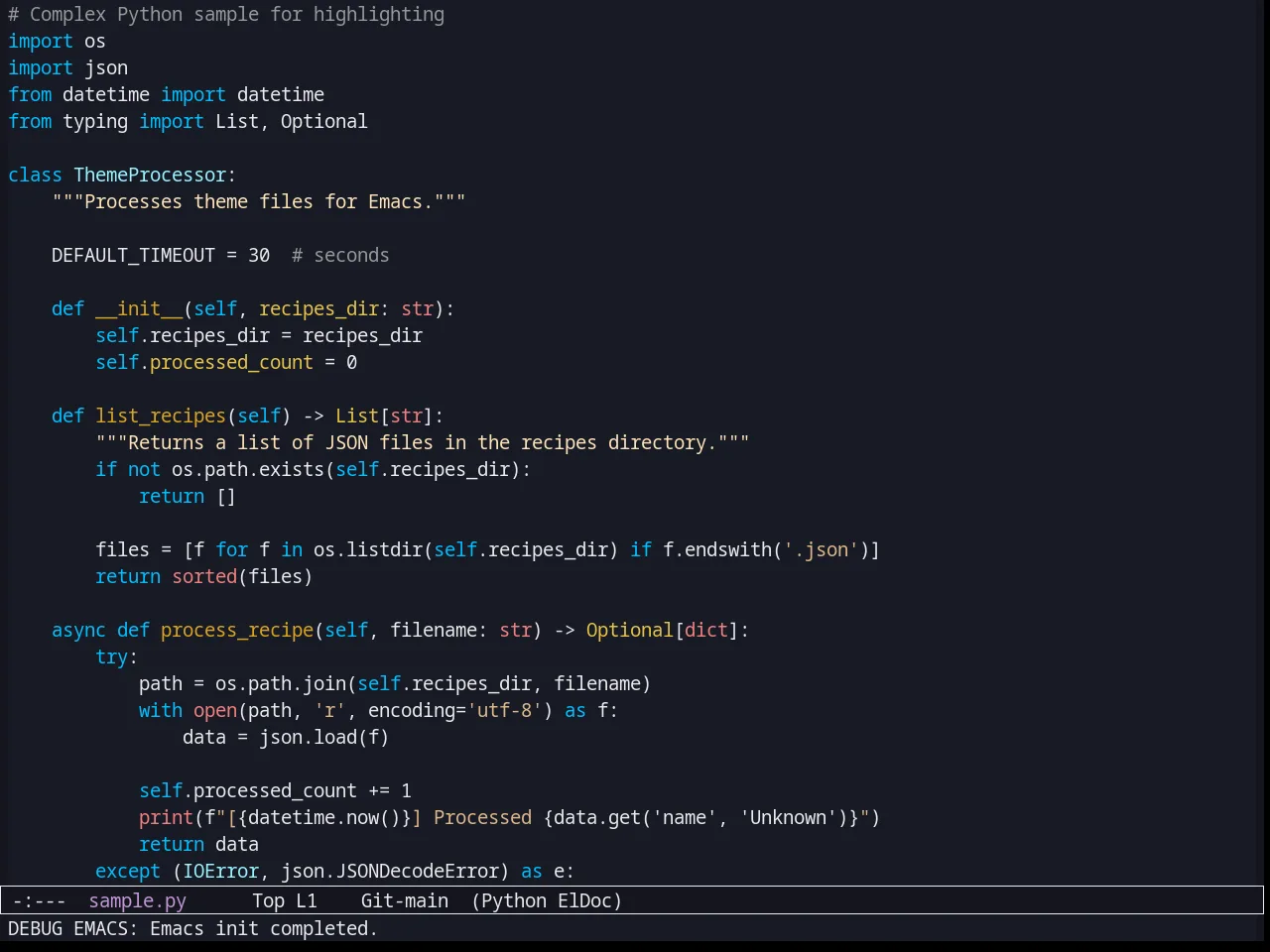
Task: Click the '# seconds' comment
Action: point(340,255)
